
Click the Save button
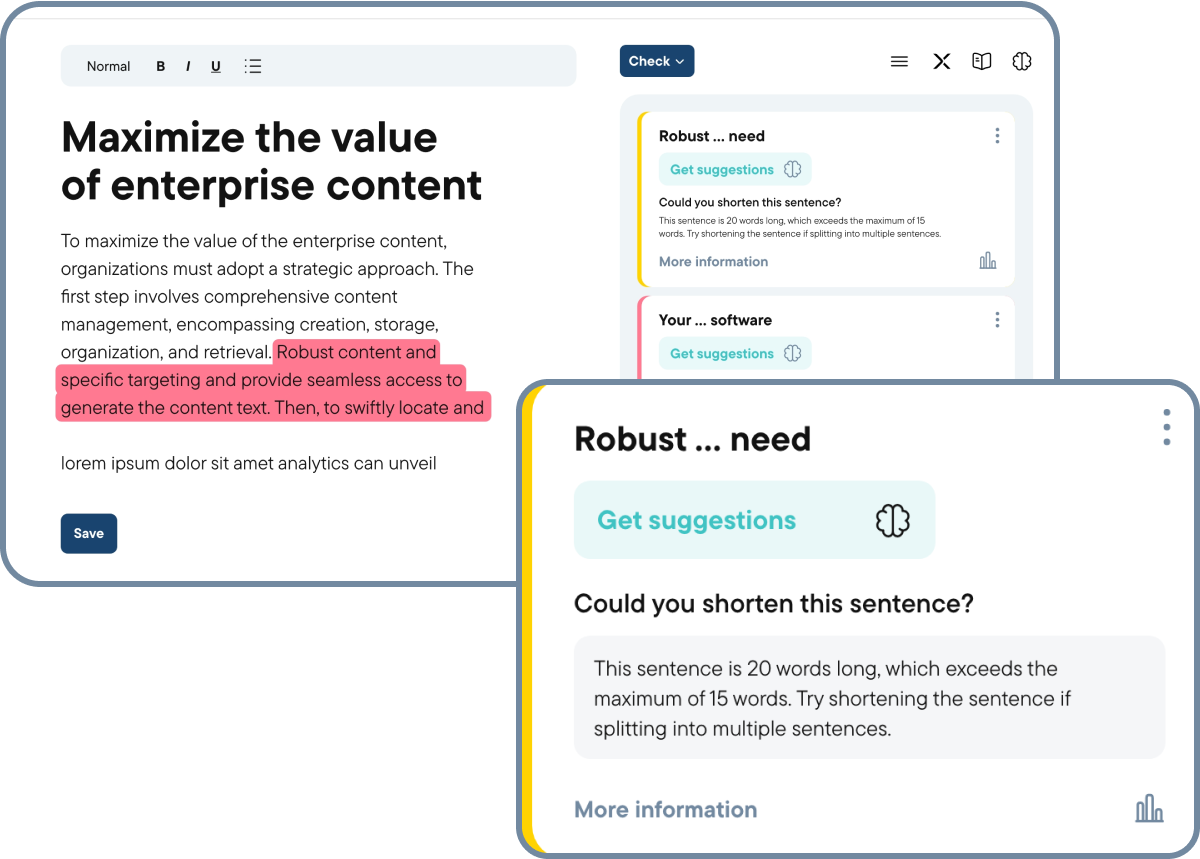(89, 533)
